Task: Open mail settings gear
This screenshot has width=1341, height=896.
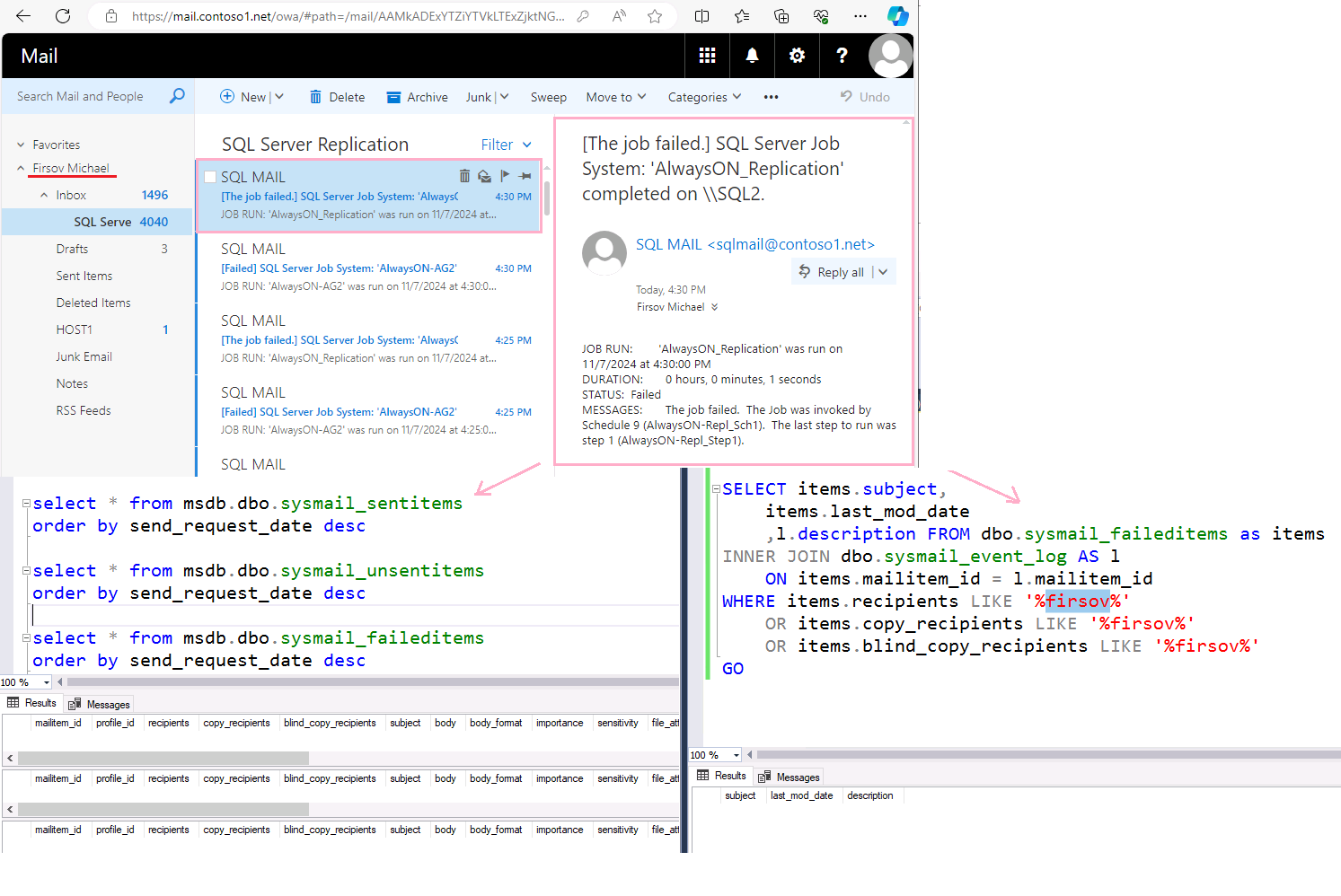Action: [x=797, y=56]
